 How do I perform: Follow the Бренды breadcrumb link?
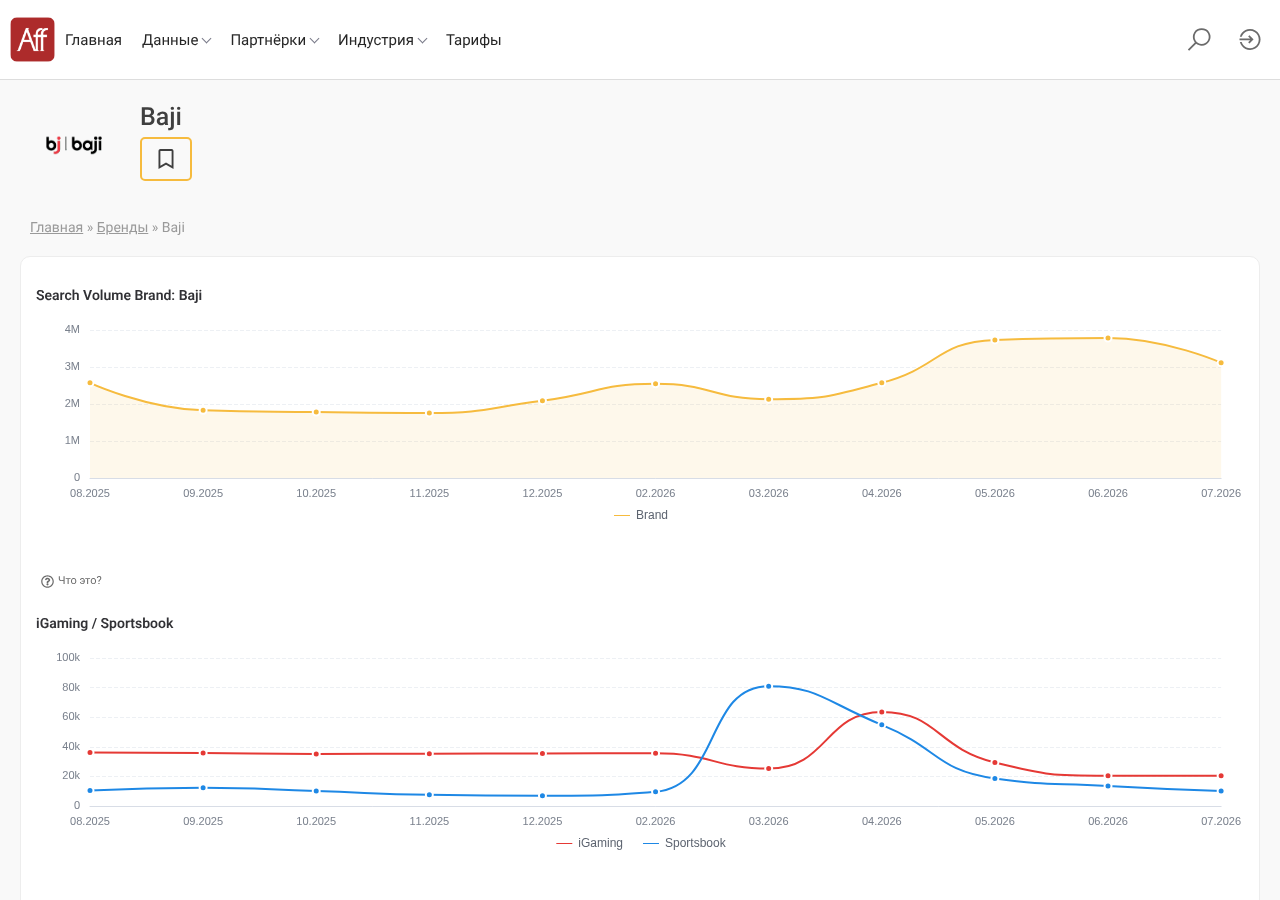coord(122,227)
